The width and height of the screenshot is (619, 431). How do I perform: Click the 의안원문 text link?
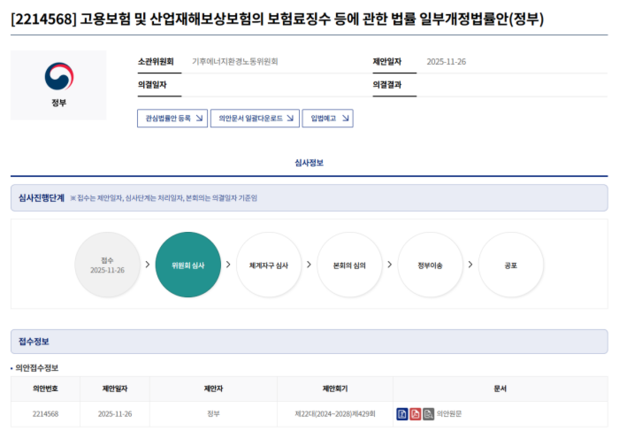(x=451, y=413)
